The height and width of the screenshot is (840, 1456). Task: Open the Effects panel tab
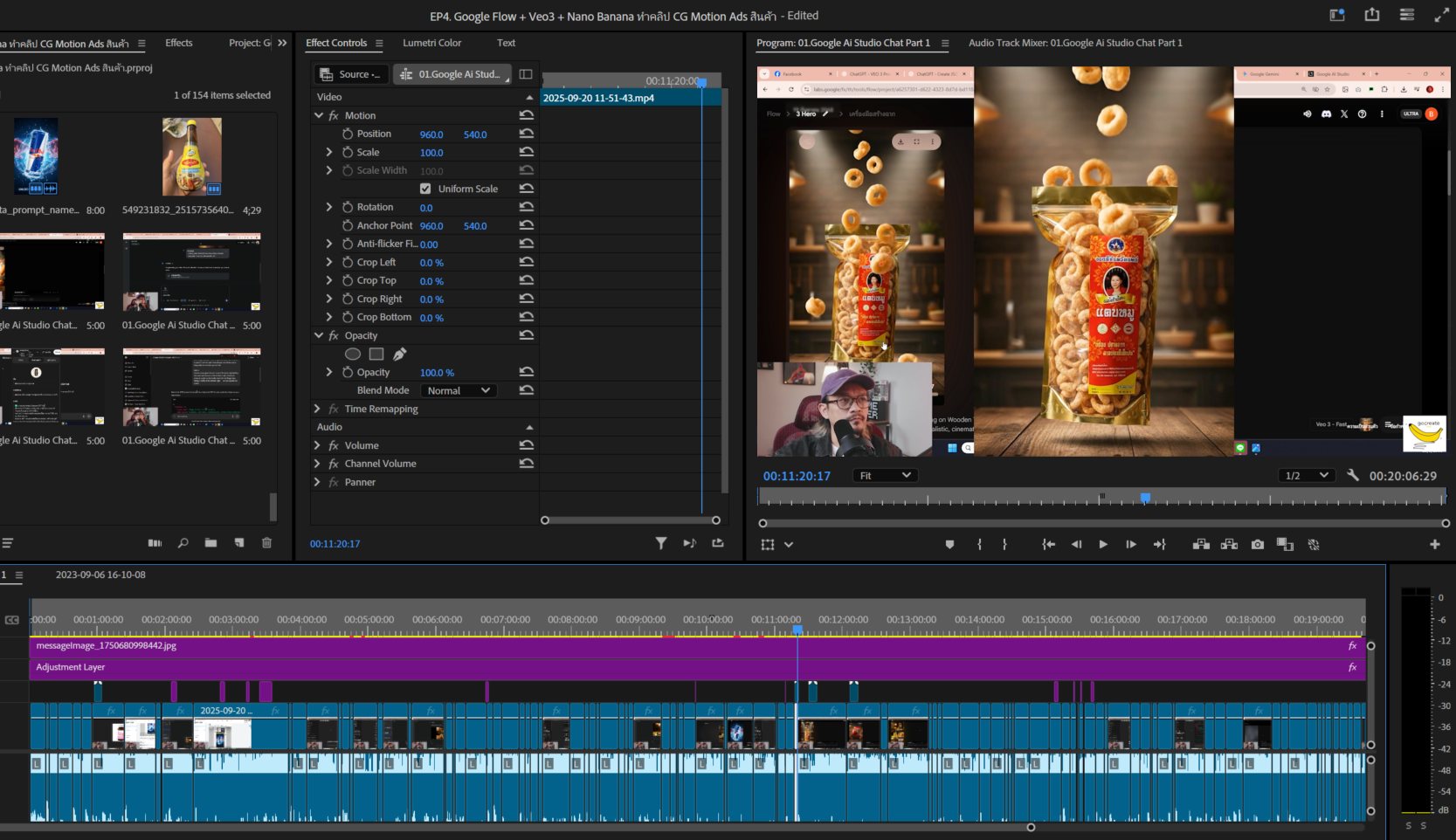pyautogui.click(x=178, y=43)
